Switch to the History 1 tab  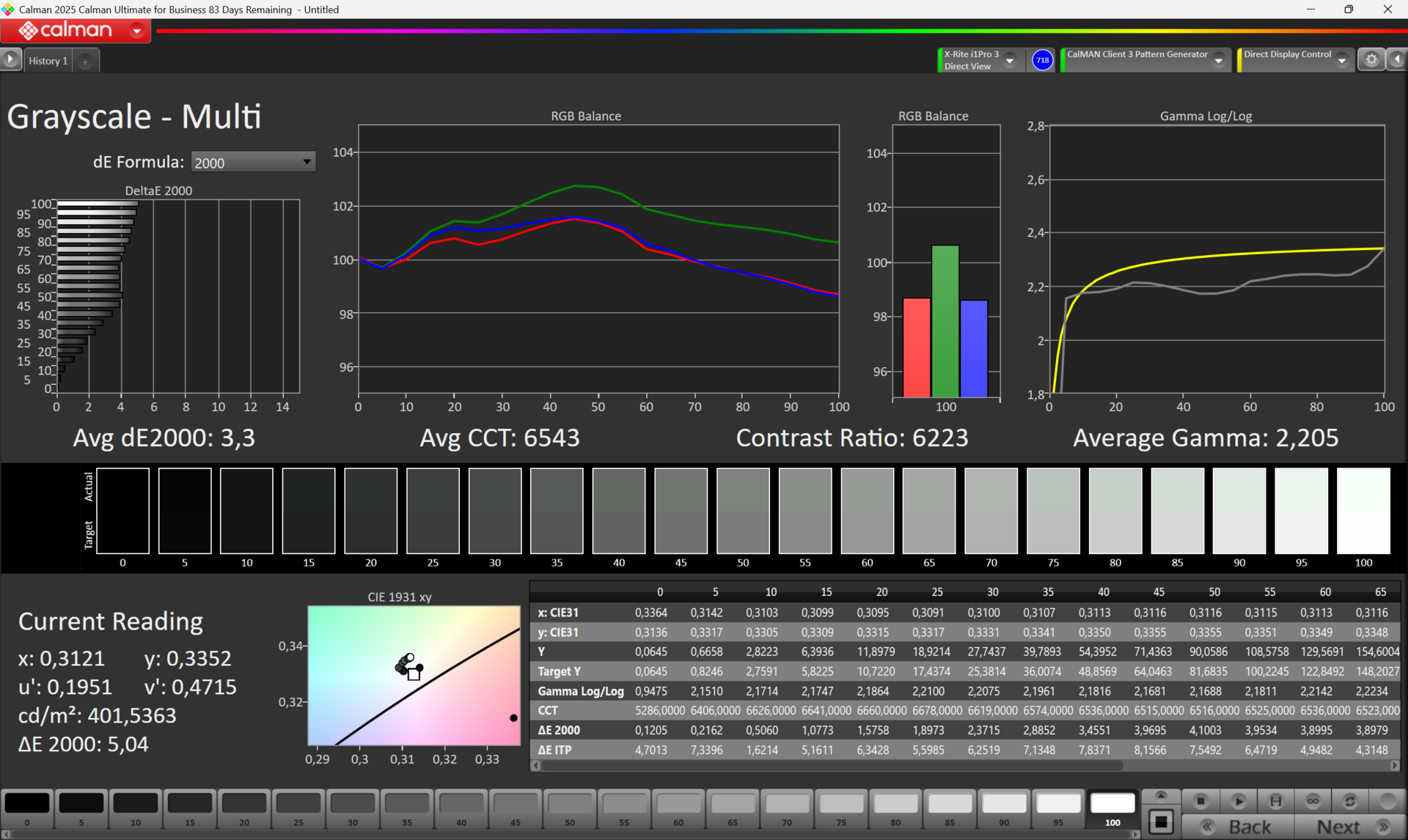48,61
